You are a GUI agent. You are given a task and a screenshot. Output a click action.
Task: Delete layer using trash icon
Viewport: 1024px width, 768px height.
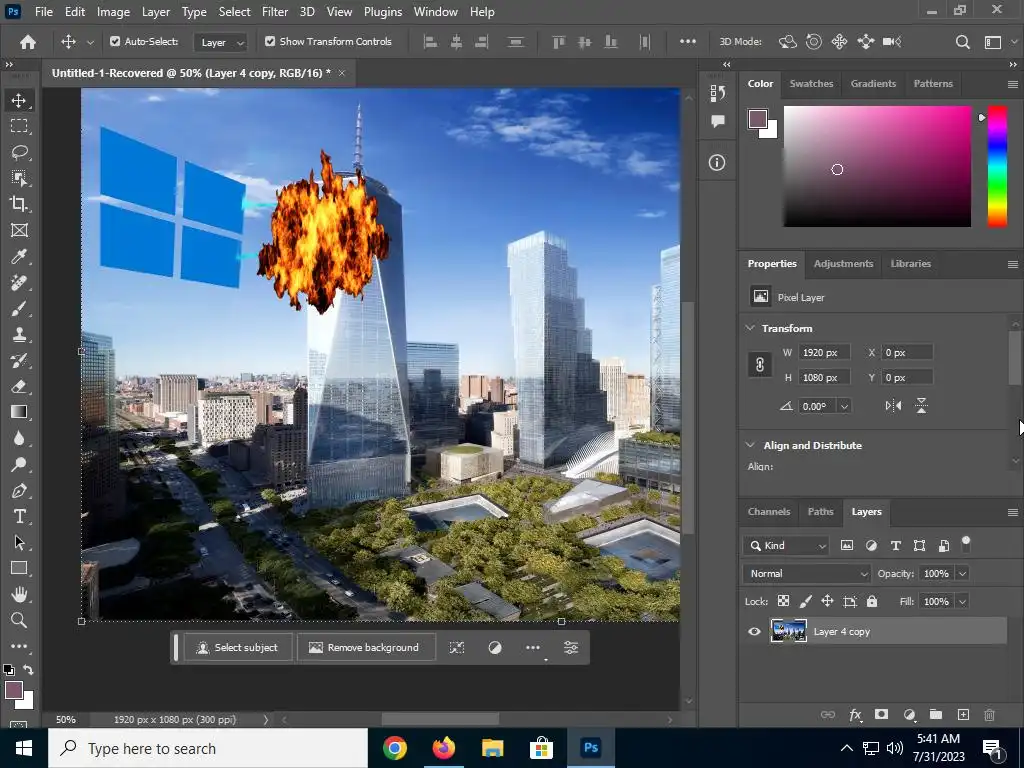pos(989,714)
